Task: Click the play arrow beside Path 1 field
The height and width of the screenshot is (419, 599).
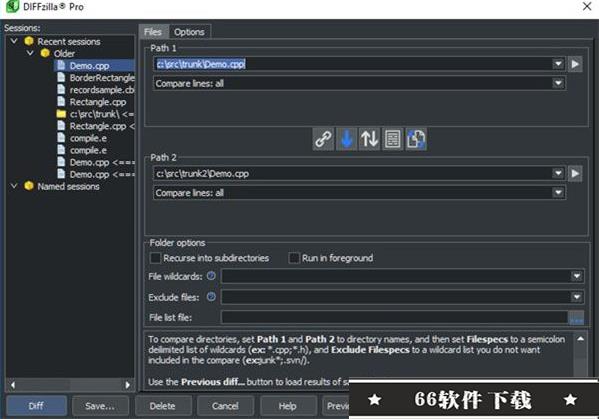Action: point(575,64)
